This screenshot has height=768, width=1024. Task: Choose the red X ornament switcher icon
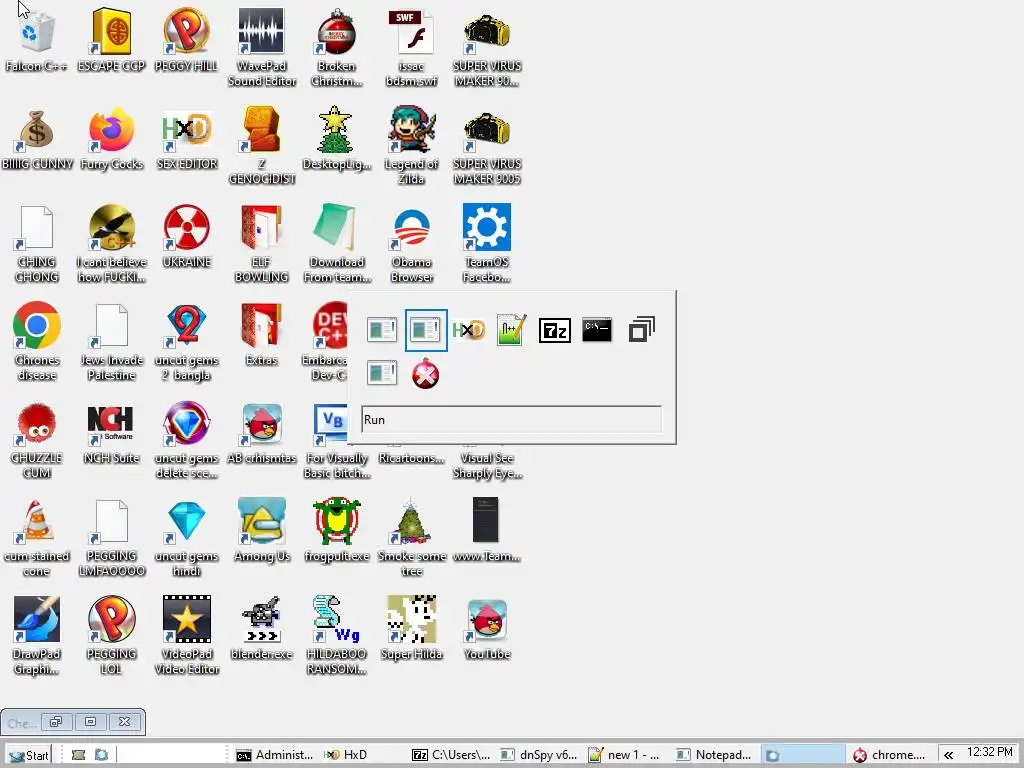click(x=426, y=374)
